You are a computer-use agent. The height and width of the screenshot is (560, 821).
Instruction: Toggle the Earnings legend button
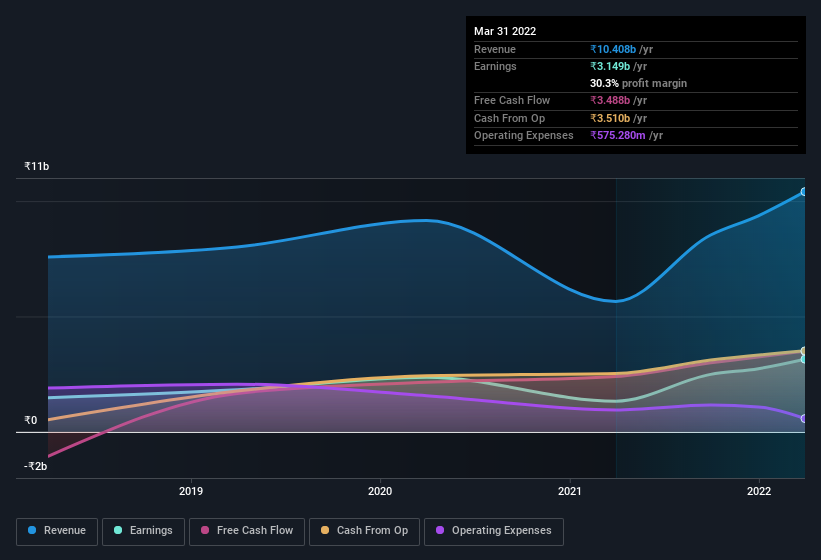pos(143,531)
